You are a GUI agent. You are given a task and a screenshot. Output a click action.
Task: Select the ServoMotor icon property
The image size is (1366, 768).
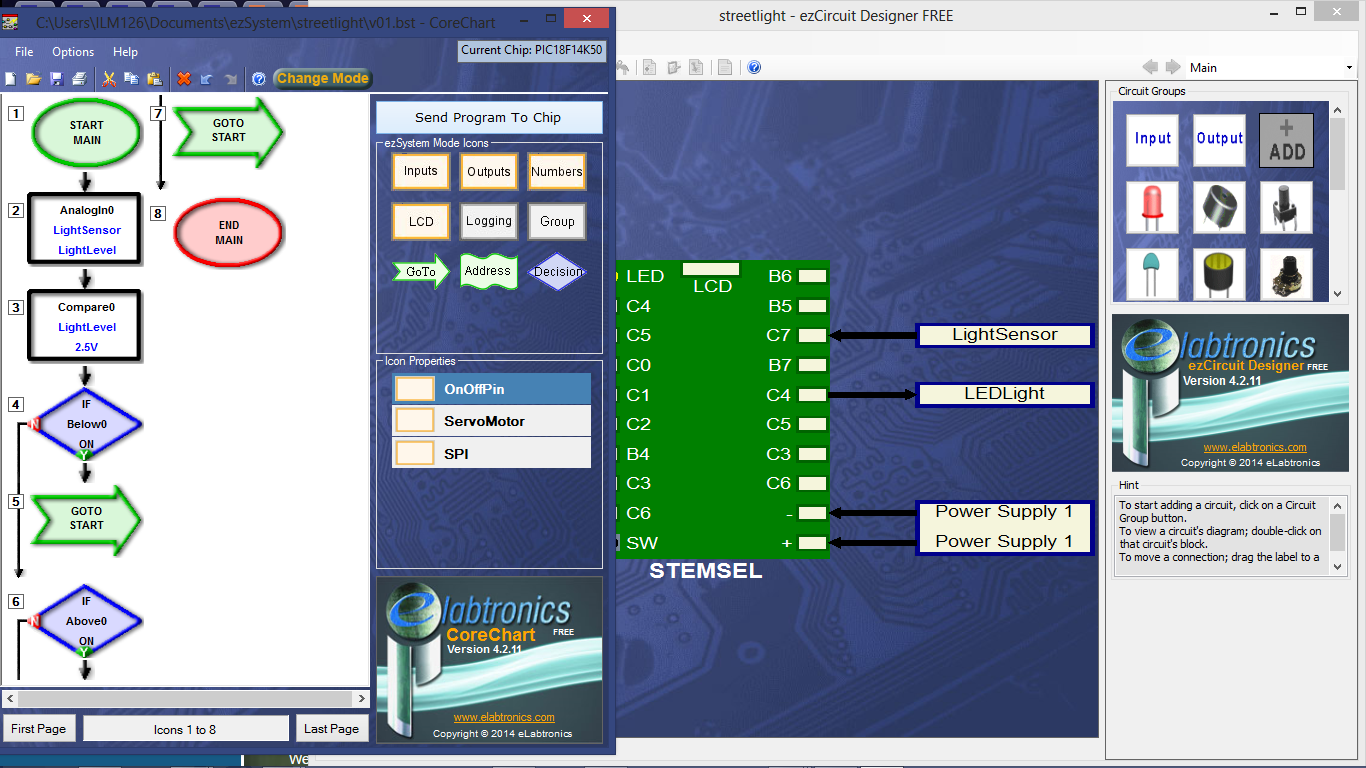(x=491, y=421)
